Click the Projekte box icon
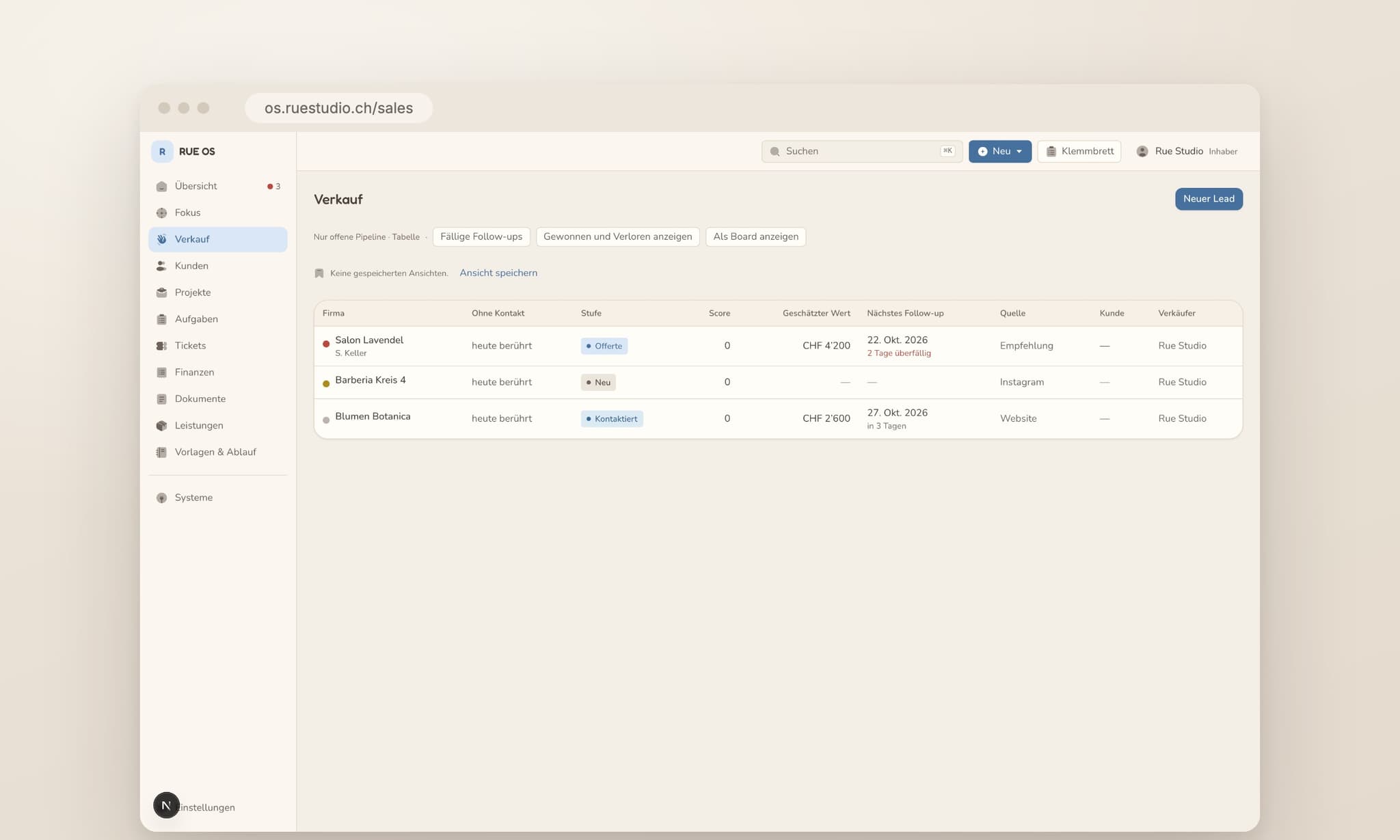1400x840 pixels. coord(161,293)
